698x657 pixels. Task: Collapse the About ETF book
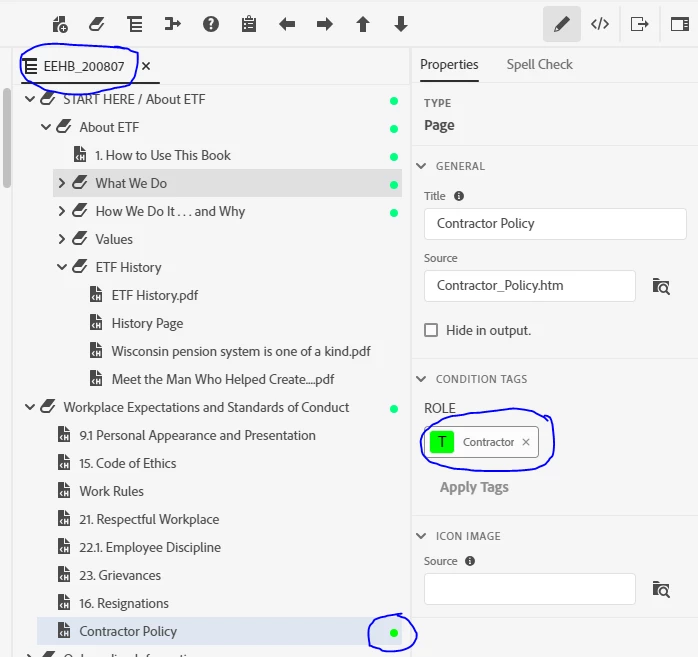[x=46, y=127]
